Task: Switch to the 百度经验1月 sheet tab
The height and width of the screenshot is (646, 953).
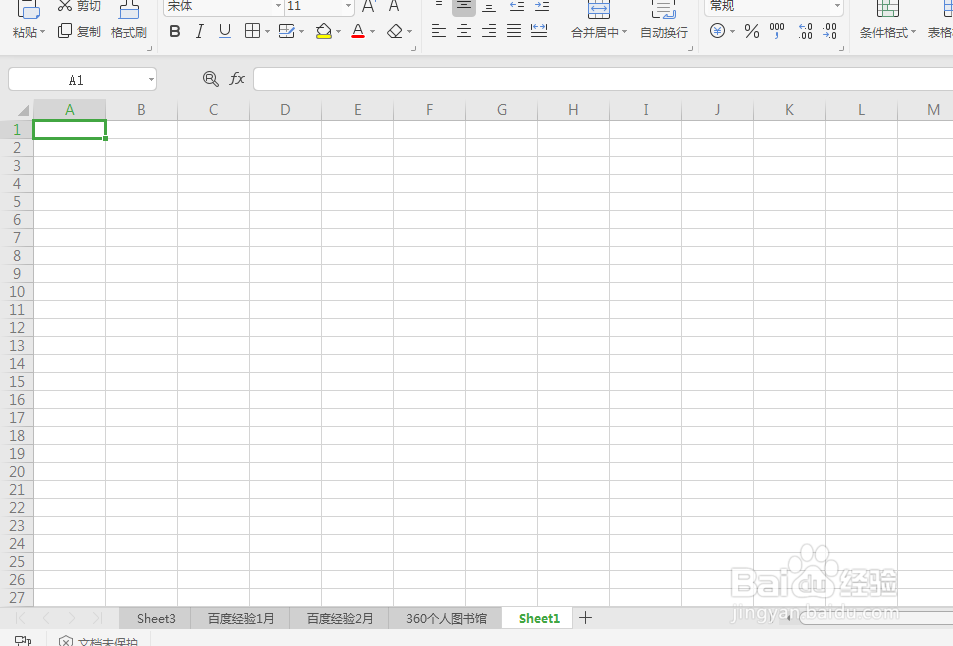Action: [x=241, y=618]
